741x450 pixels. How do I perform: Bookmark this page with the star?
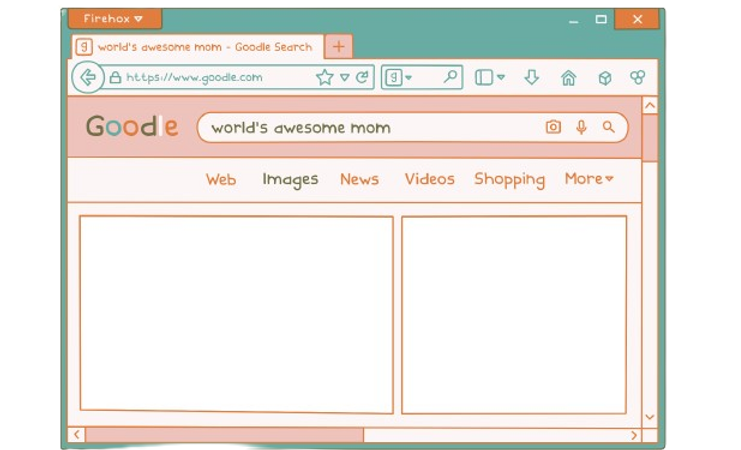325,78
